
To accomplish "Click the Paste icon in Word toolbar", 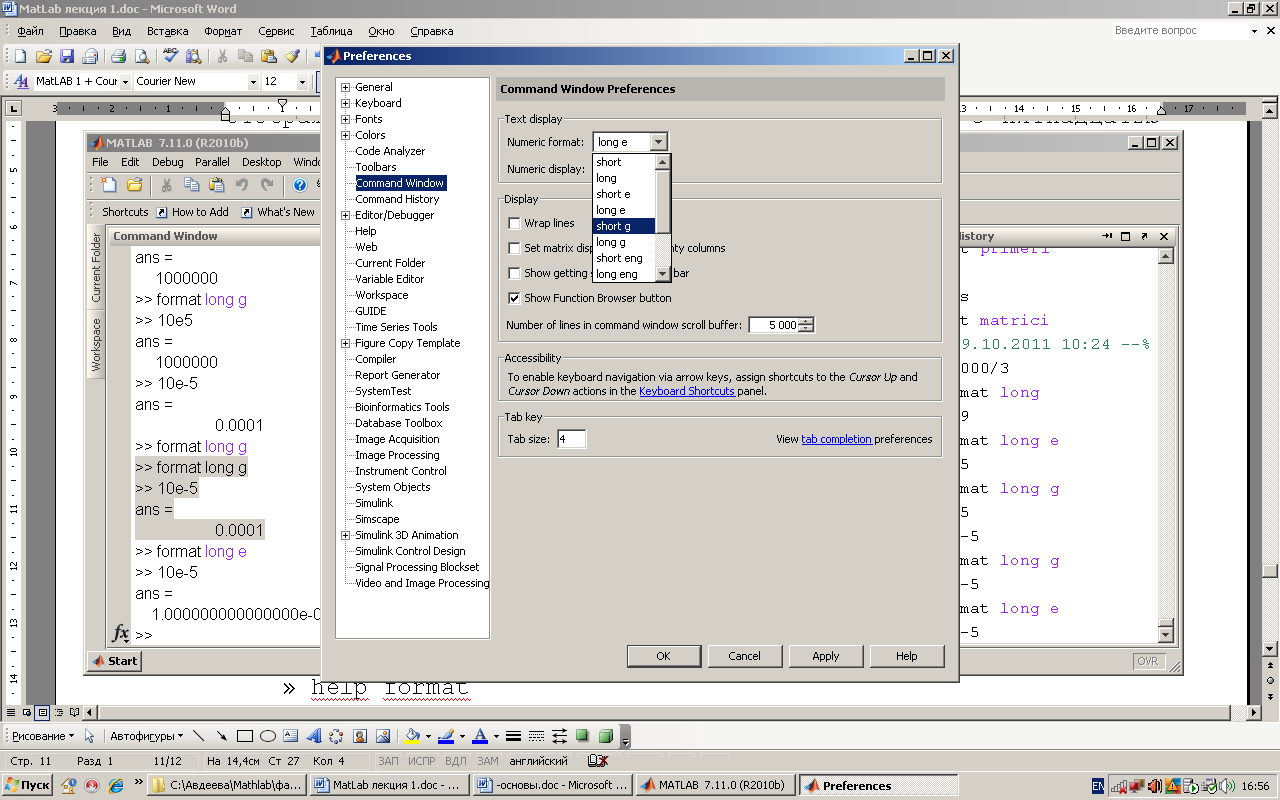I will (x=268, y=57).
